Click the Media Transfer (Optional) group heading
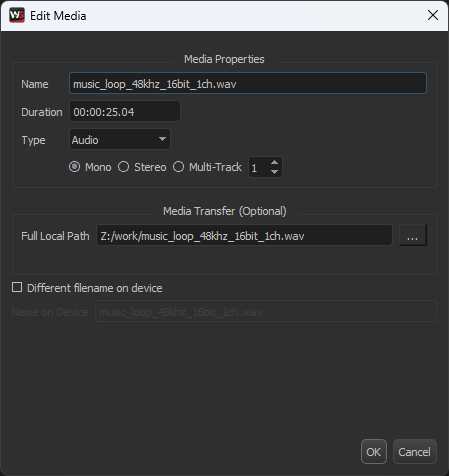This screenshot has height=476, width=449. (225, 211)
